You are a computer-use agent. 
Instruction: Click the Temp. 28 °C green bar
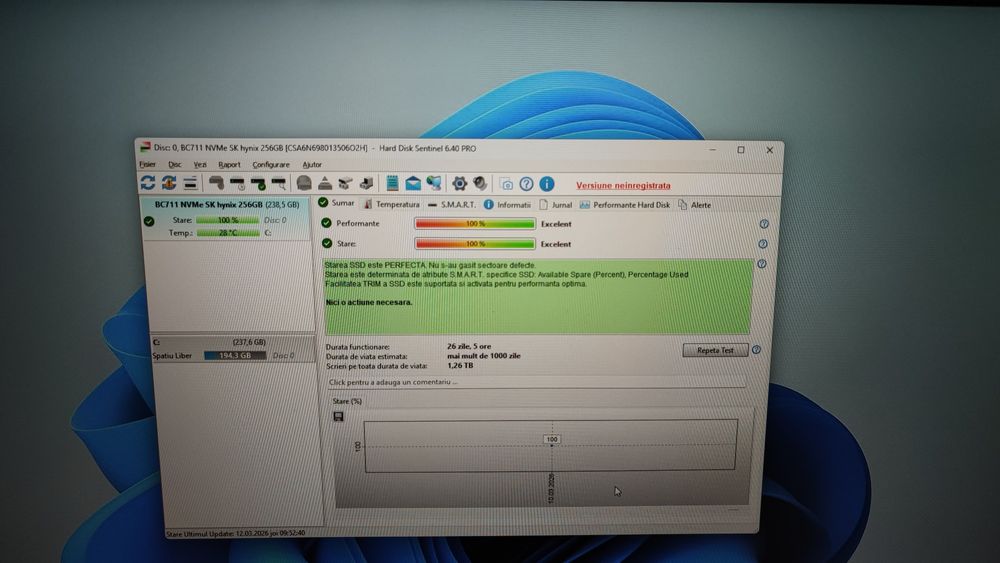(x=228, y=233)
